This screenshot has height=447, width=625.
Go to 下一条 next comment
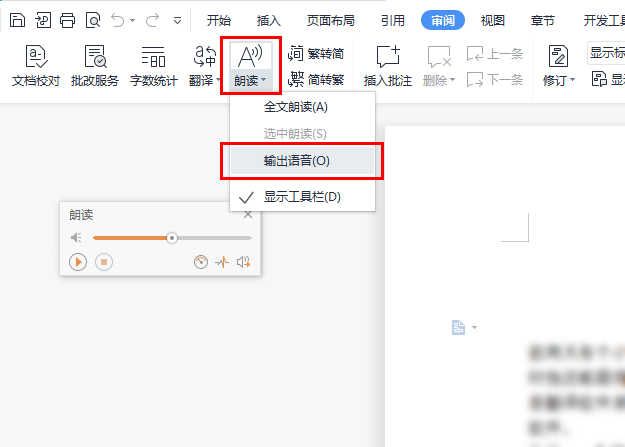coord(495,79)
